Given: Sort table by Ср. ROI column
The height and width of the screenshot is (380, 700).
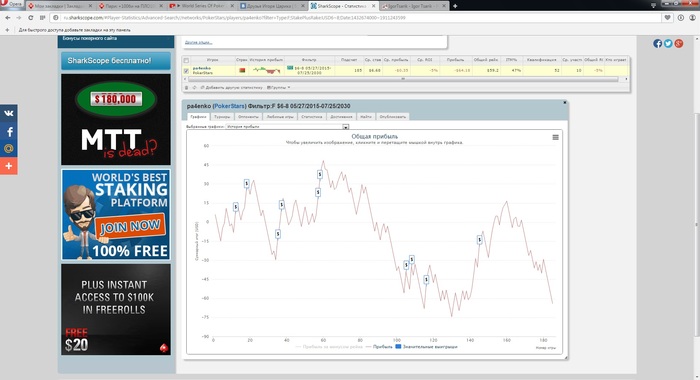Looking at the screenshot, I should pyautogui.click(x=424, y=59).
